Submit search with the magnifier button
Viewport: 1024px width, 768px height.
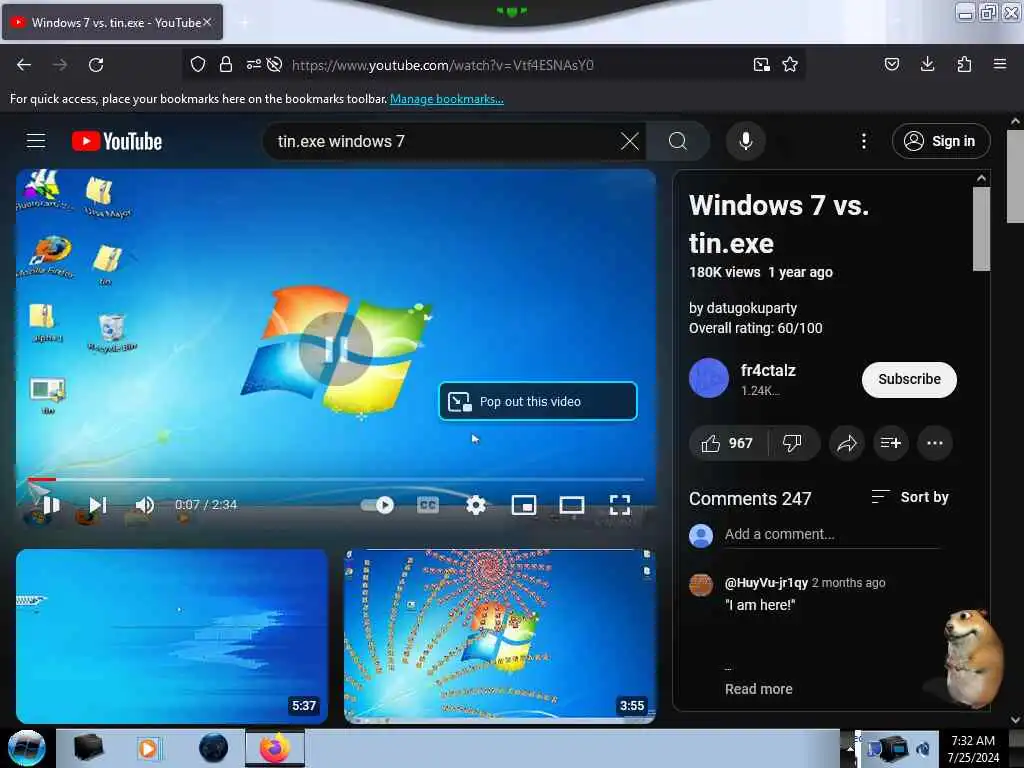coord(678,141)
